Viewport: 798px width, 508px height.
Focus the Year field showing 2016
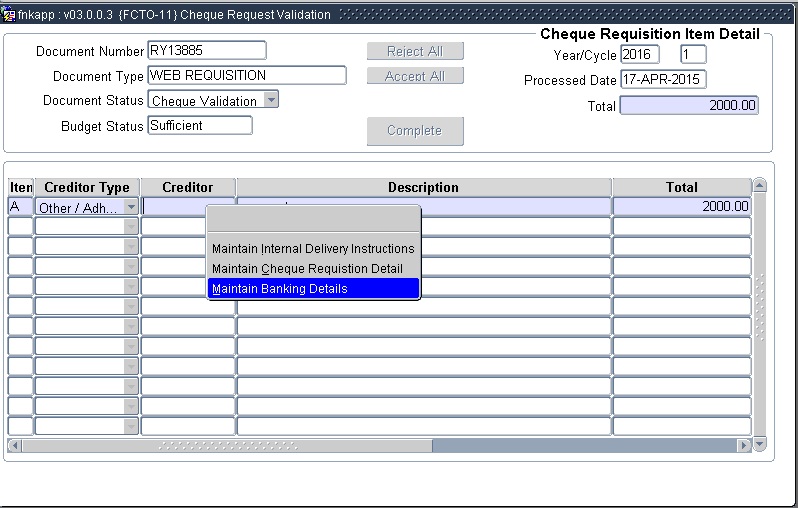pos(639,55)
